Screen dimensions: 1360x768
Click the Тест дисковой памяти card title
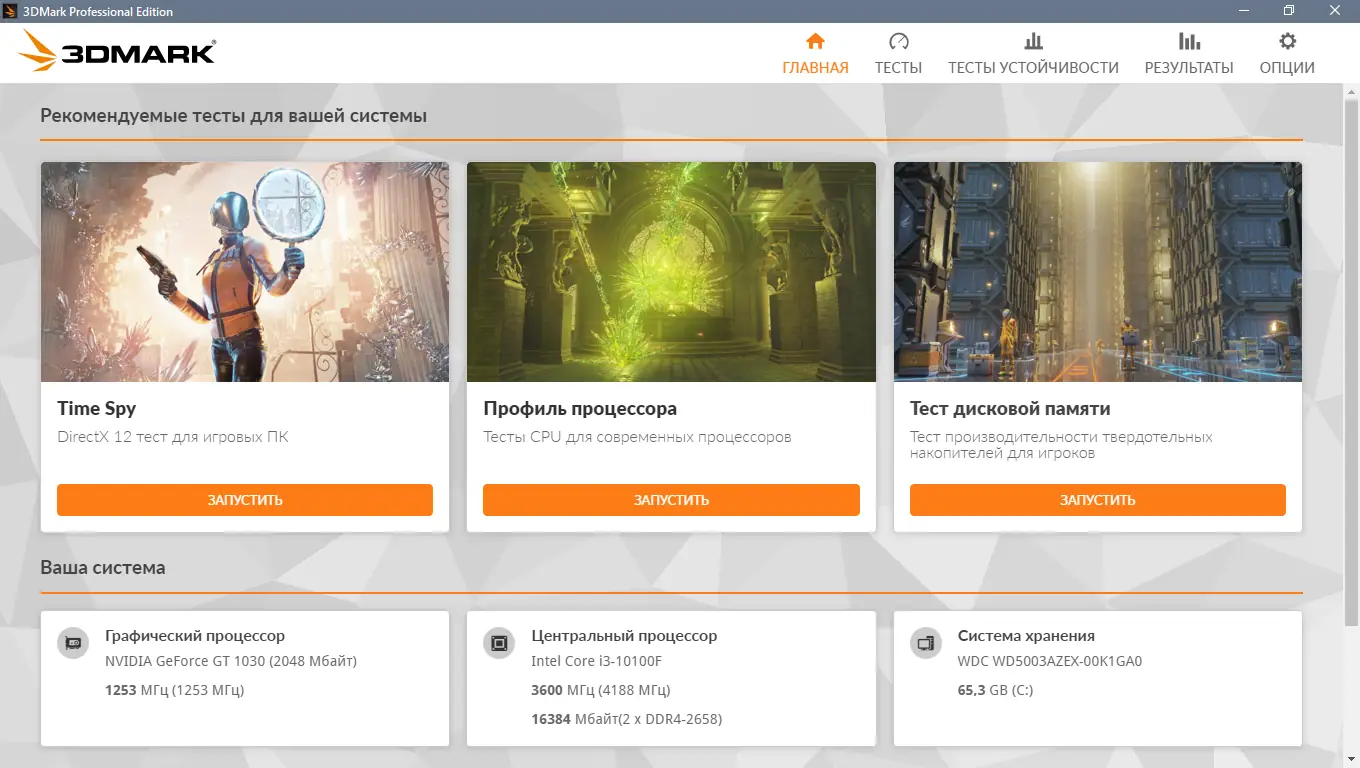1010,408
